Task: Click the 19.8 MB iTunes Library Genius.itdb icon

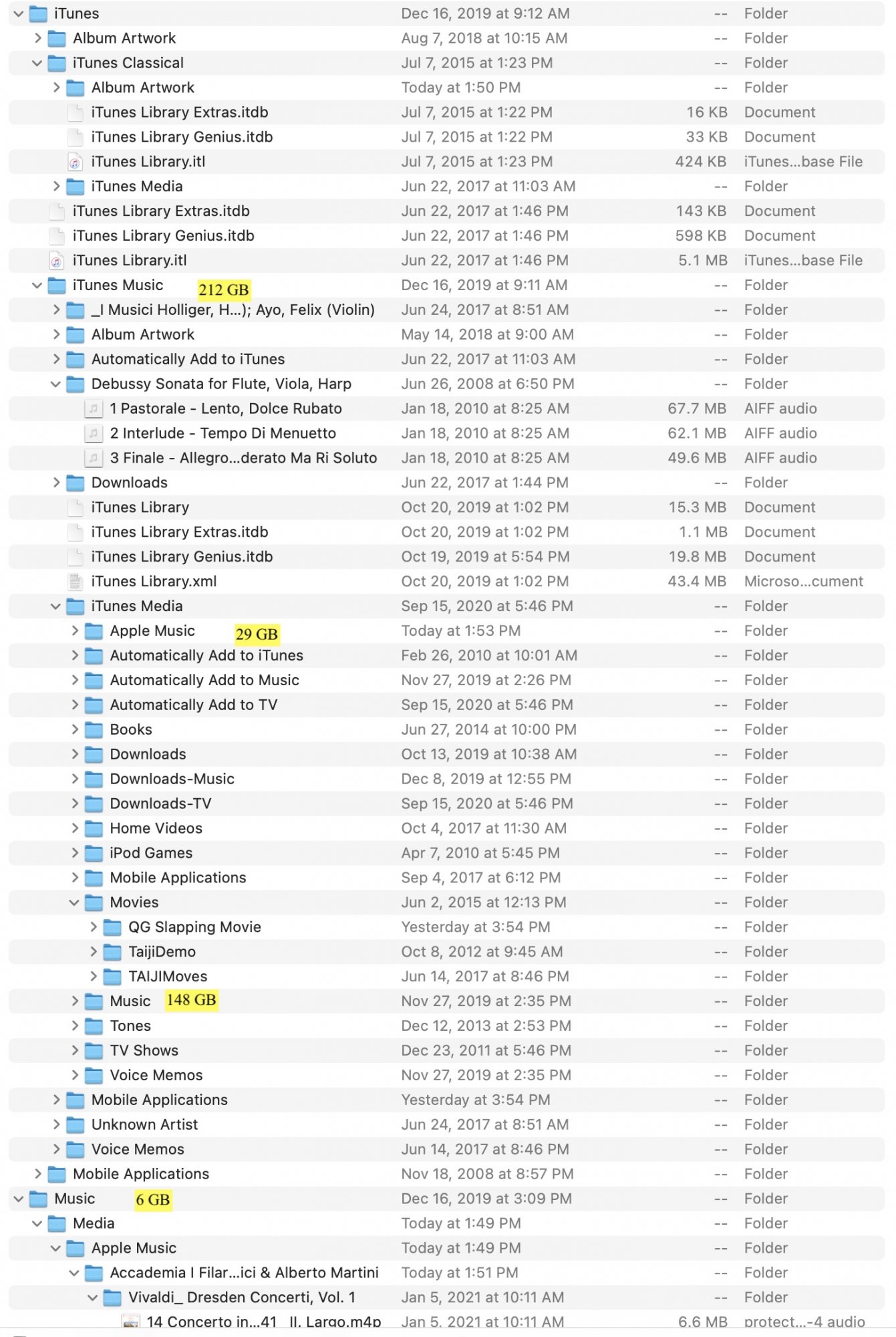Action: 76,557
